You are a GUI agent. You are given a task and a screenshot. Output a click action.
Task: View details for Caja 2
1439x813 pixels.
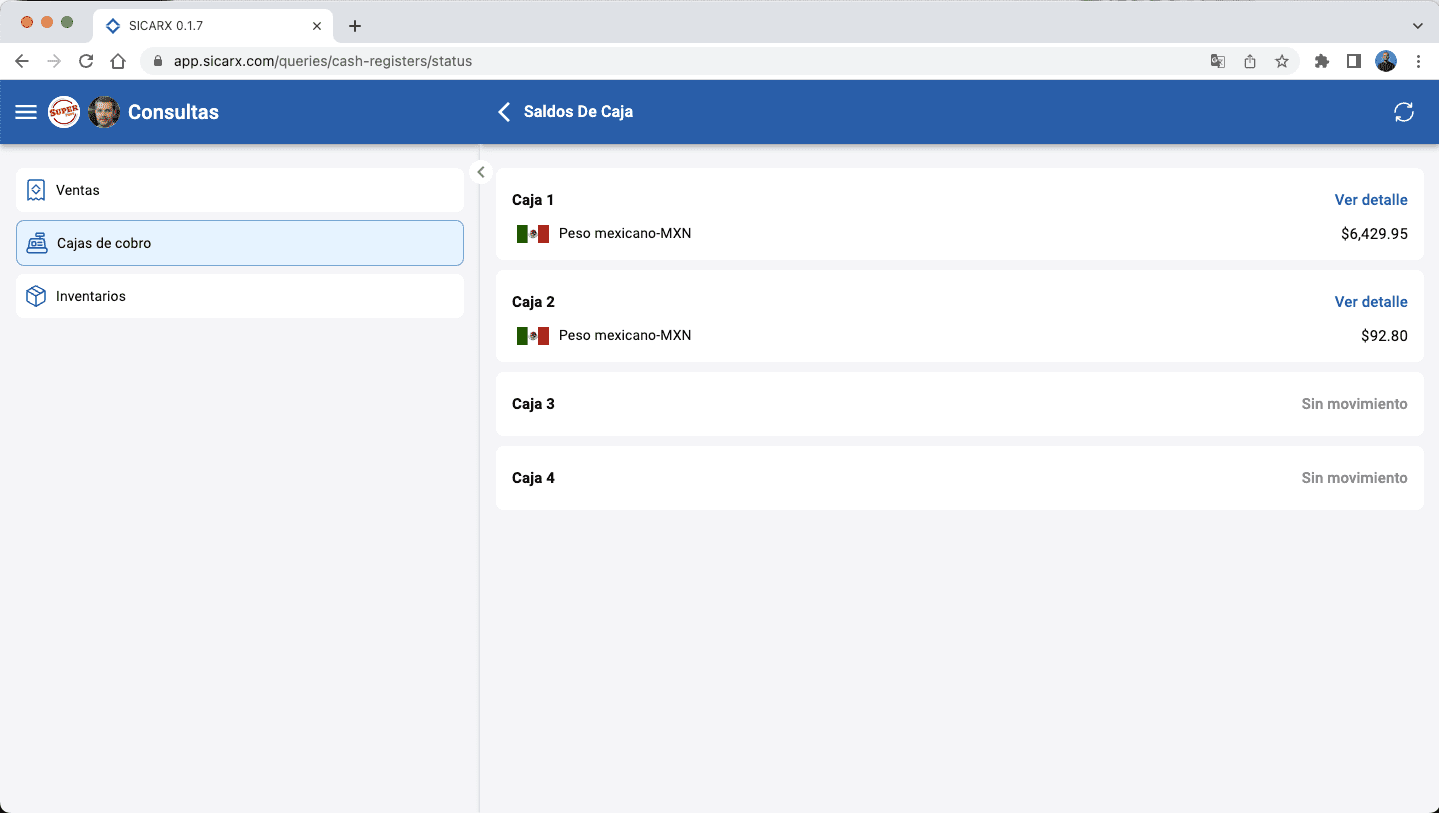pyautogui.click(x=1370, y=302)
